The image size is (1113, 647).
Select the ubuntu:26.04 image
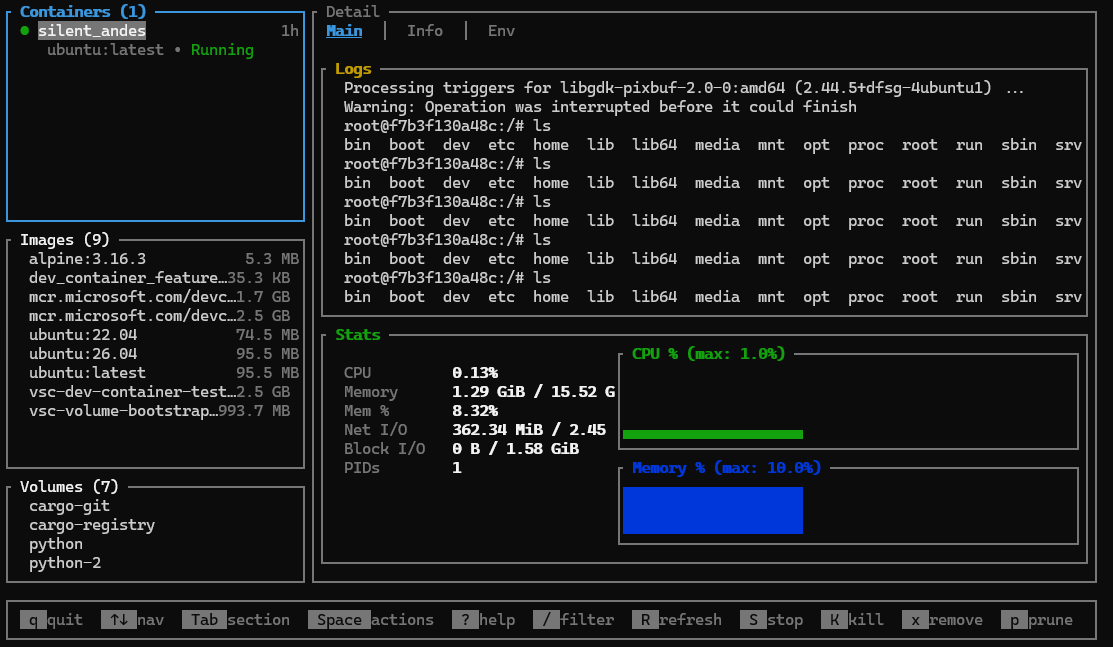163,354
